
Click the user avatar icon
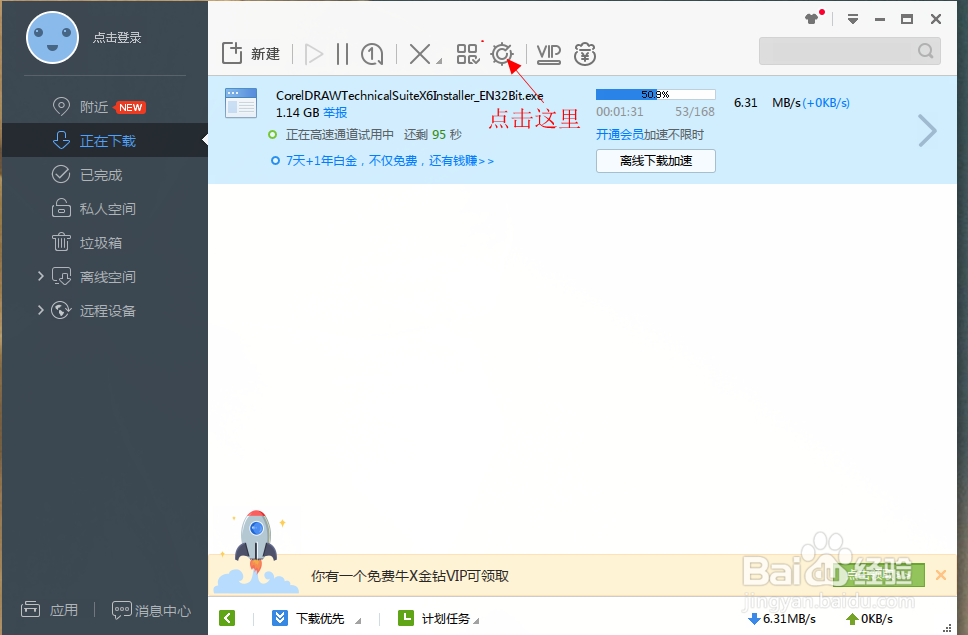52,38
